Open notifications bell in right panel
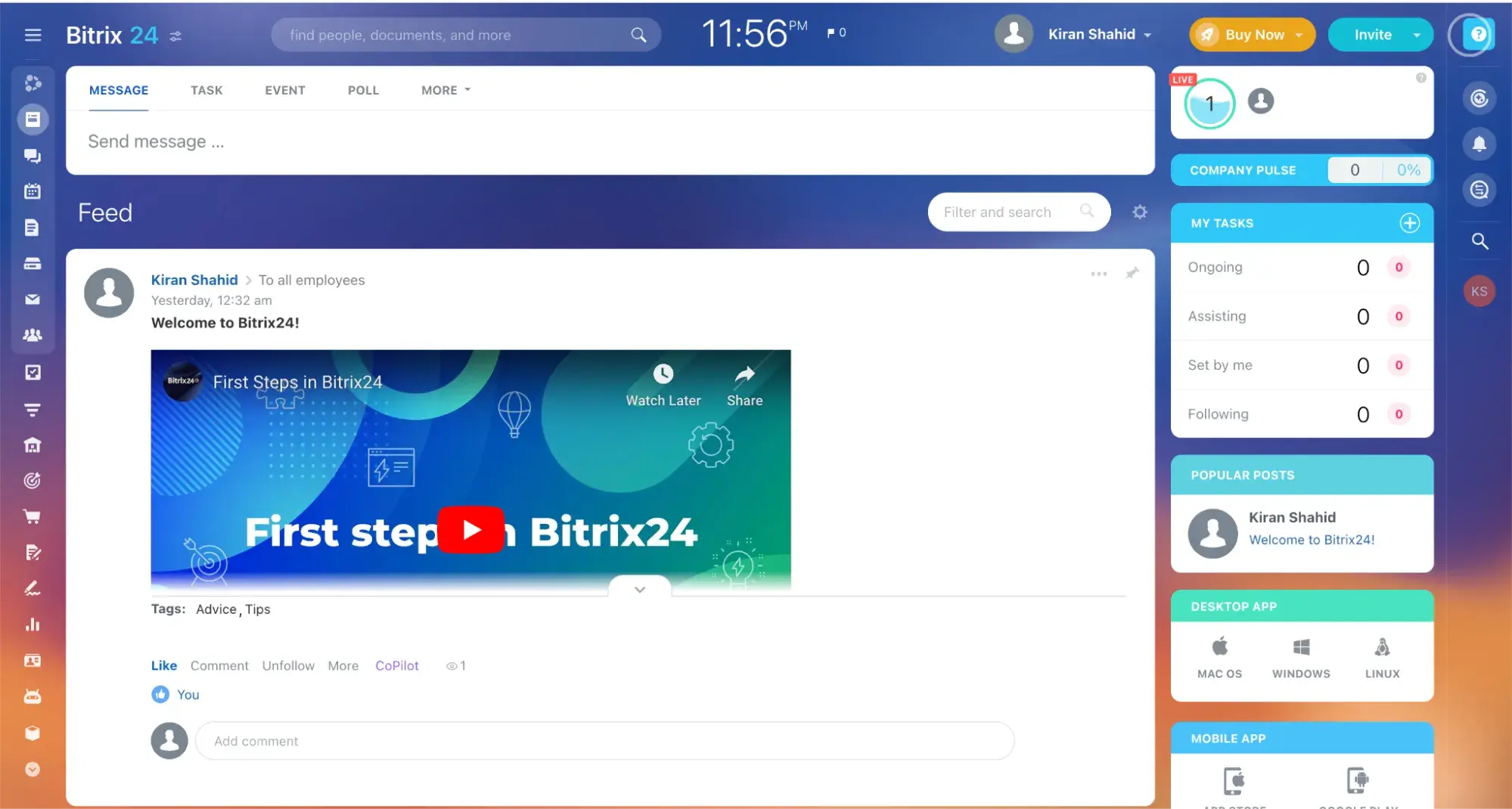Viewport: 1512px width, 809px height. tap(1479, 144)
